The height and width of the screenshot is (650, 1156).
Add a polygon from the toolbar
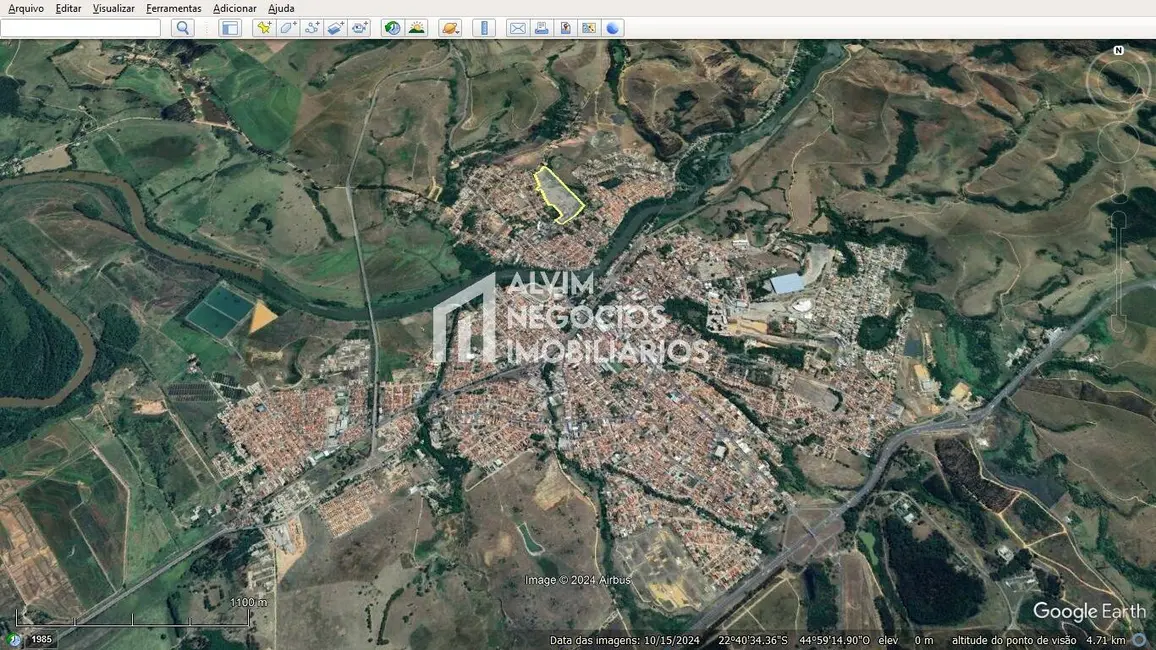tap(288, 28)
